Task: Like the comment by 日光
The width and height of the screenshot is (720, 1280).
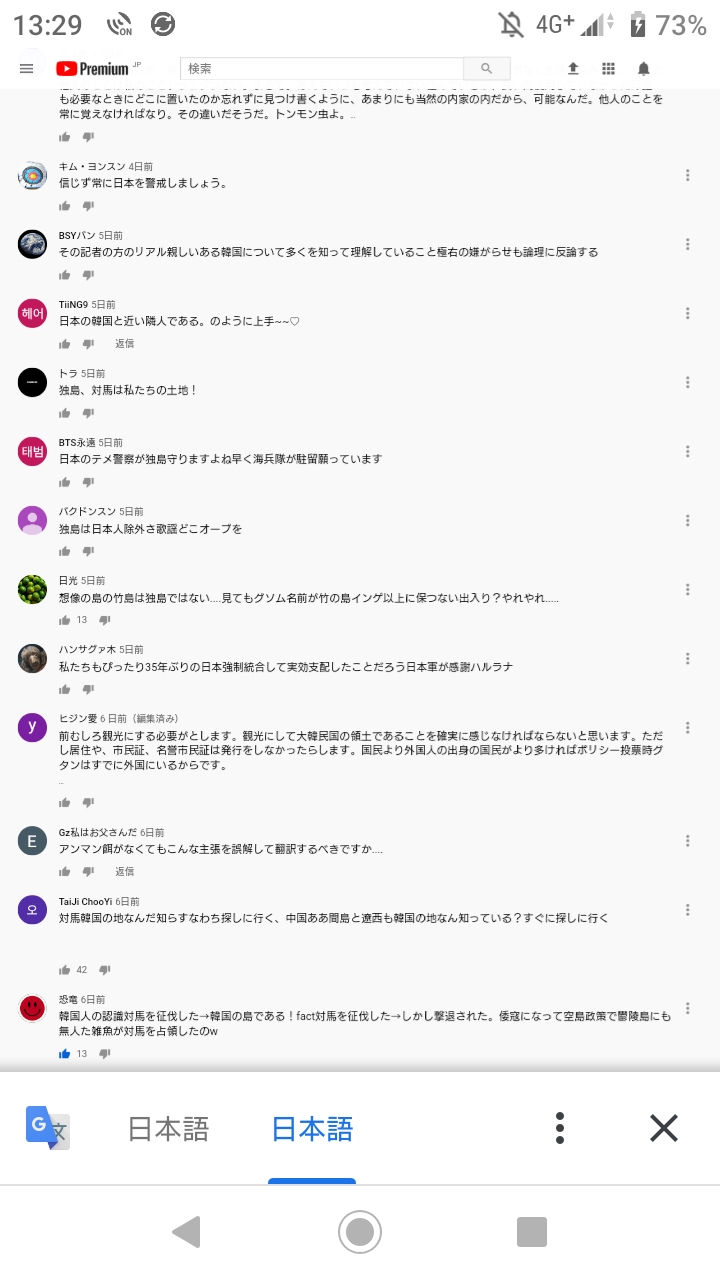Action: pyautogui.click(x=65, y=620)
